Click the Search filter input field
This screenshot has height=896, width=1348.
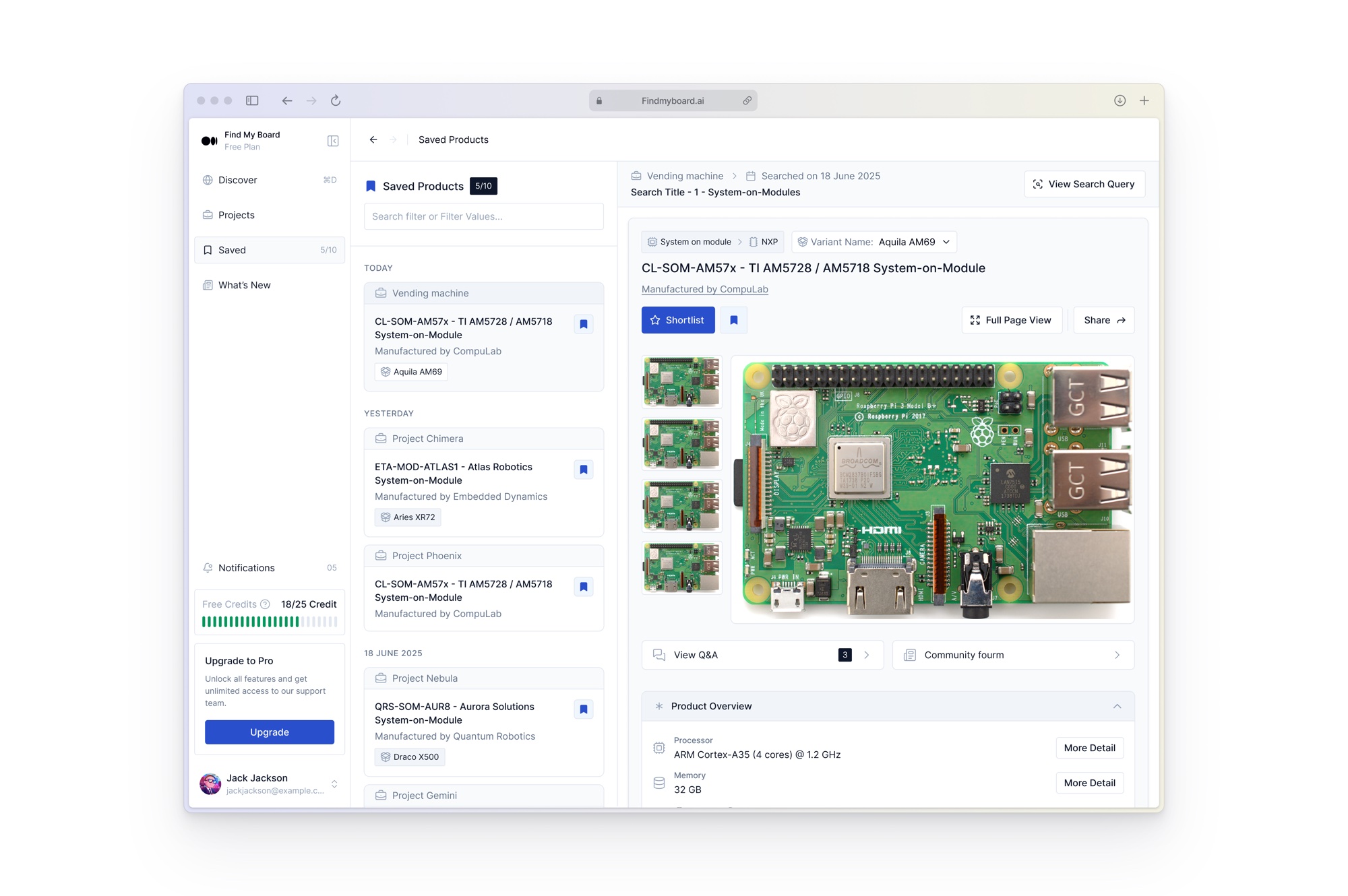[x=483, y=216]
